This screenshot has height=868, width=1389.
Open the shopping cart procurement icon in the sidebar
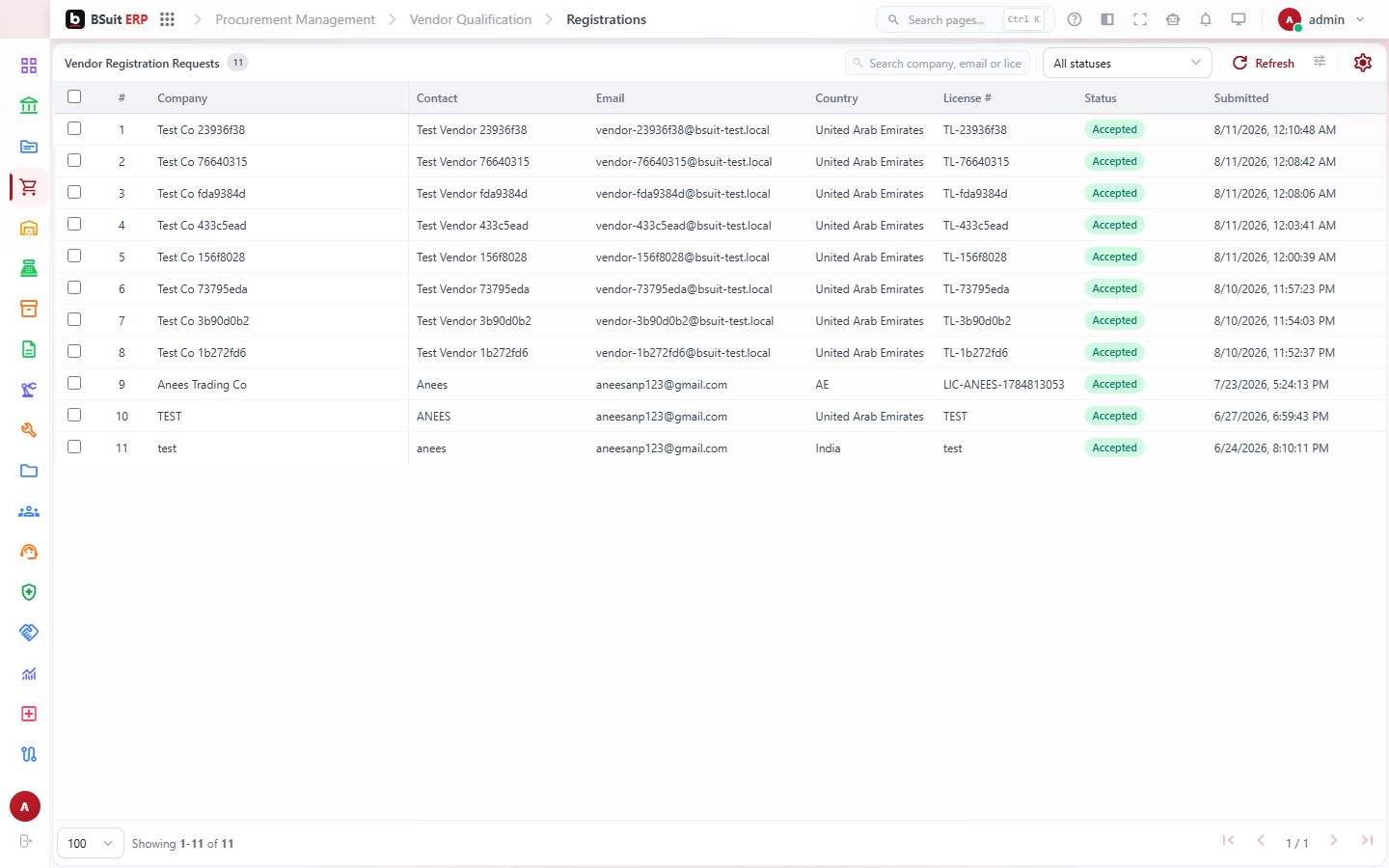[x=29, y=187]
